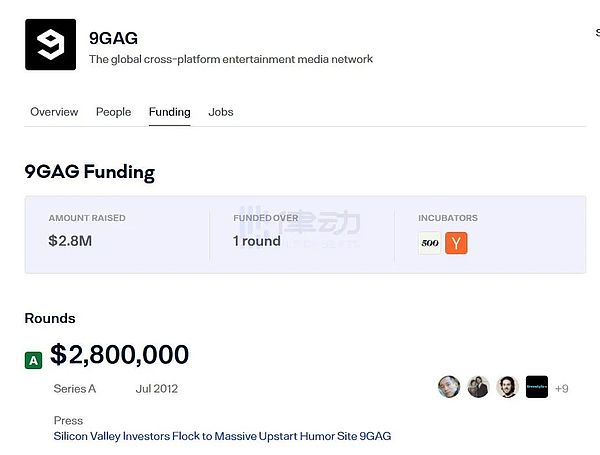This screenshot has width=600, height=455.
Task: Click the 9GAG company logo
Action: pyautogui.click(x=50, y=44)
